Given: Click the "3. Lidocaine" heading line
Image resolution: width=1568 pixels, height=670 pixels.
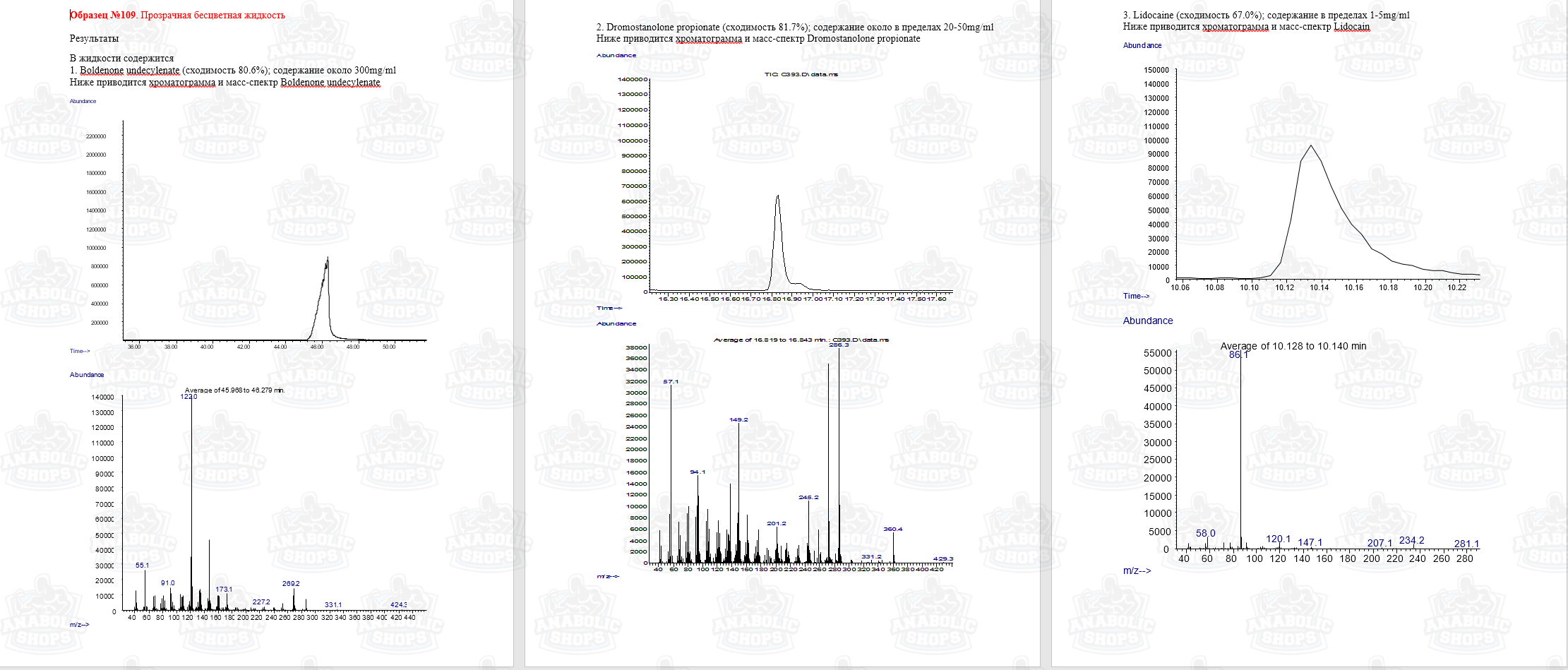Looking at the screenshot, I should pyautogui.click(x=1266, y=15).
